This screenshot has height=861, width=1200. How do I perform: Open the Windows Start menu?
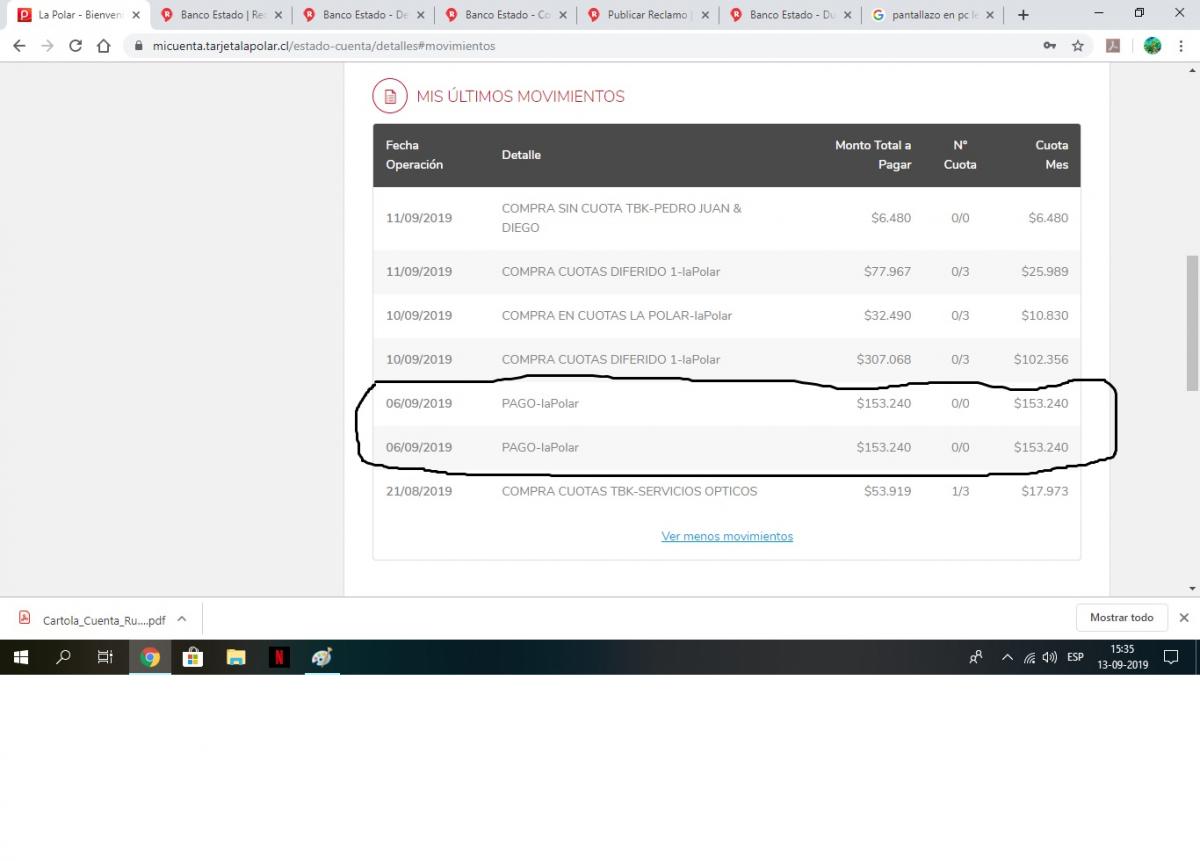[21, 657]
